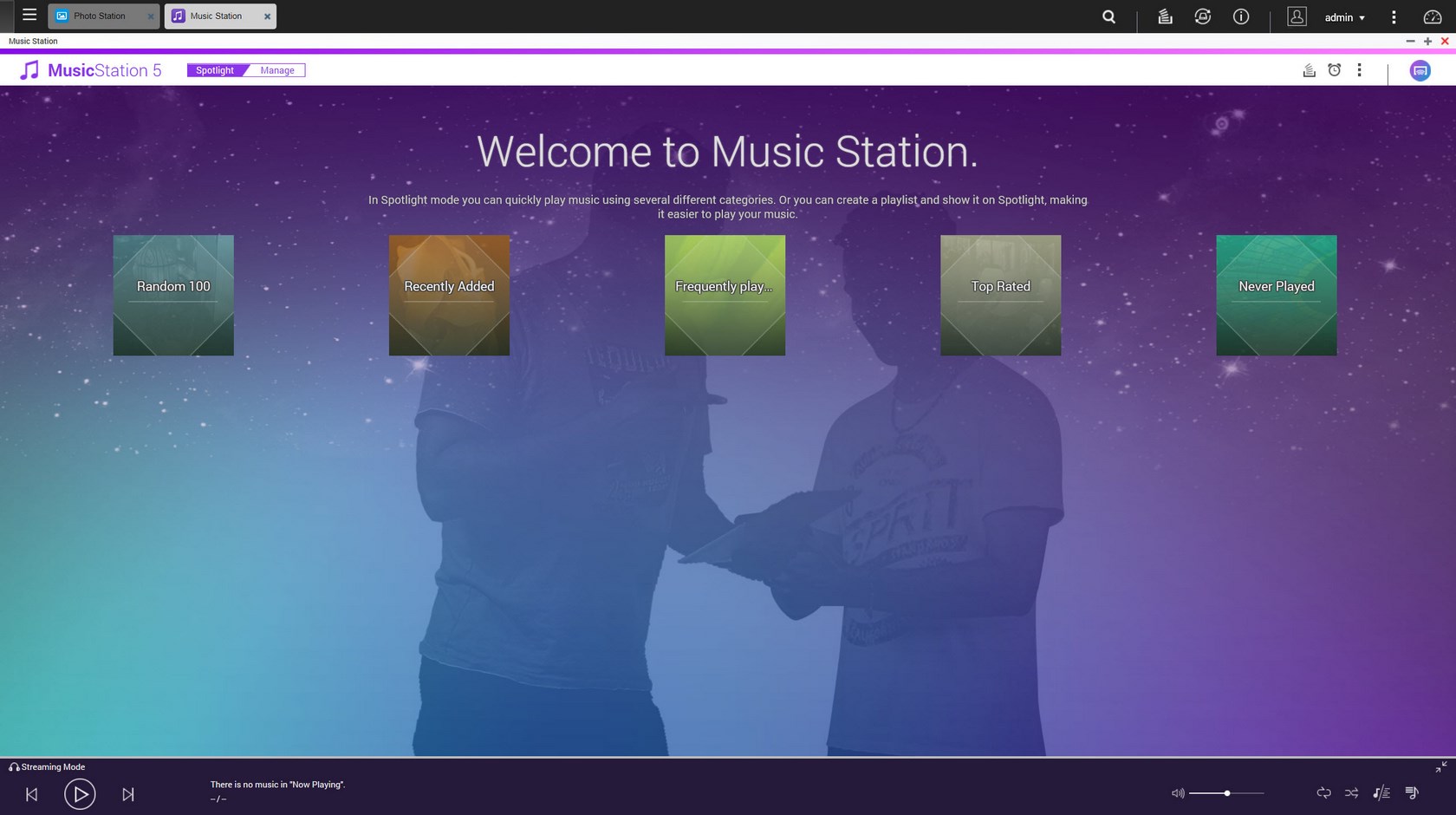1456x815 pixels.
Task: Open the alarm clock settings
Action: click(x=1335, y=70)
